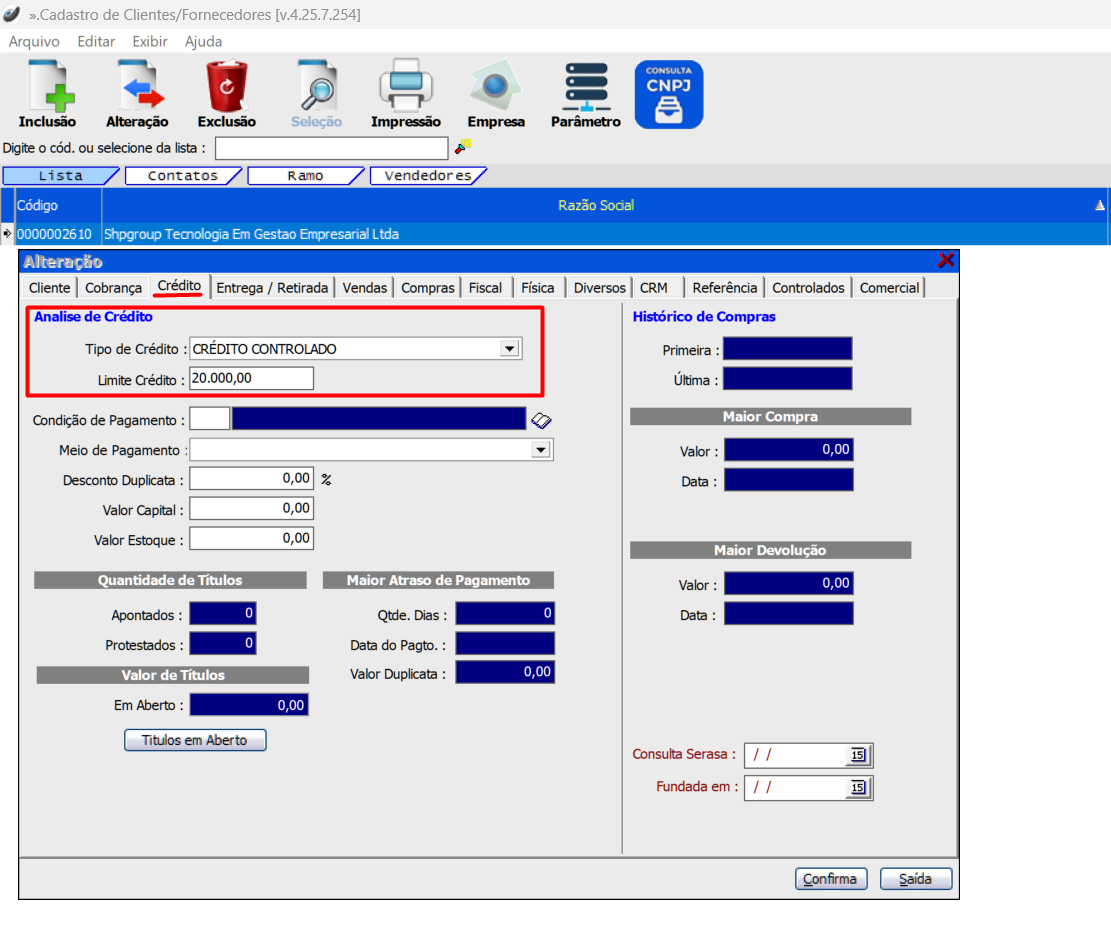Image resolution: width=1111 pixels, height=929 pixels.
Task: Open the Condição de Pagamento lookup icon
Action: (x=541, y=420)
